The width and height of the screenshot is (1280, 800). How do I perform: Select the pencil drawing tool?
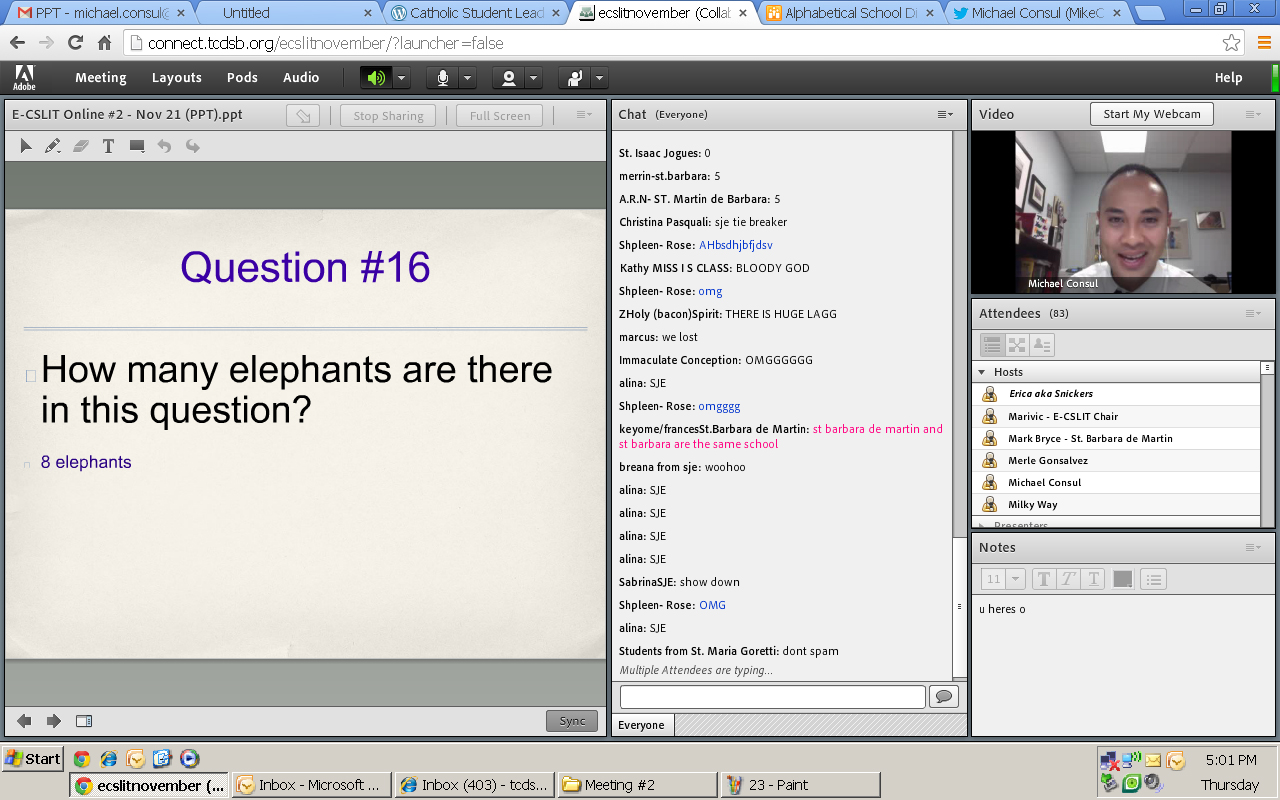tap(53, 146)
